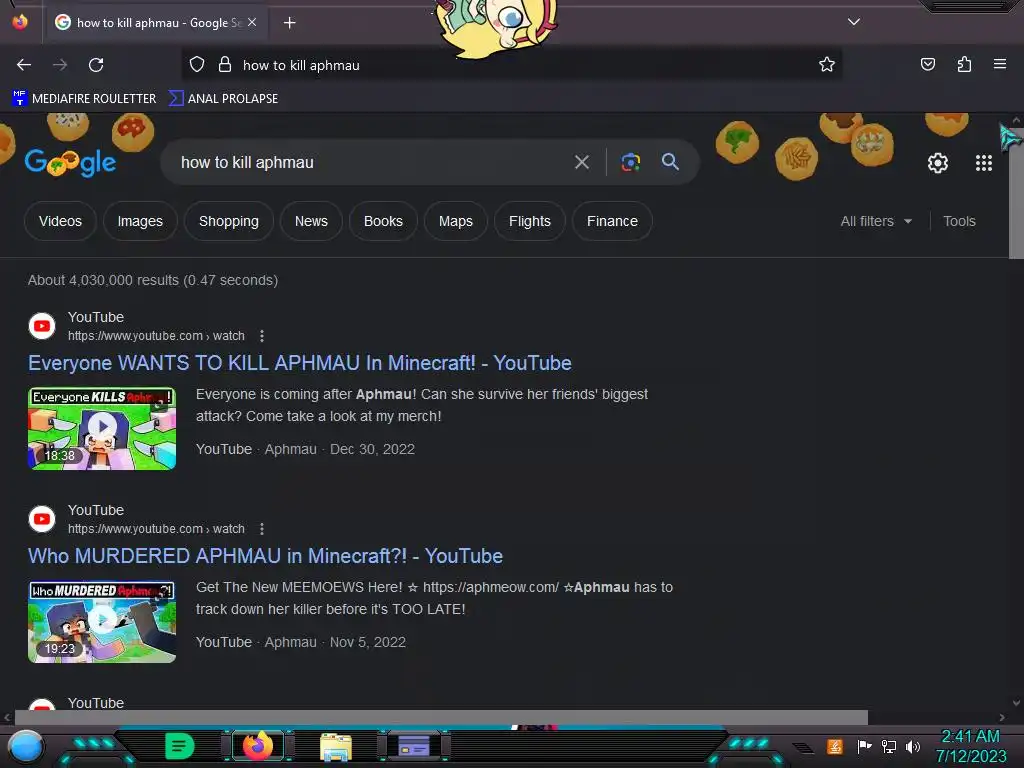Open network status tray icon
The image size is (1024, 768).
click(888, 746)
